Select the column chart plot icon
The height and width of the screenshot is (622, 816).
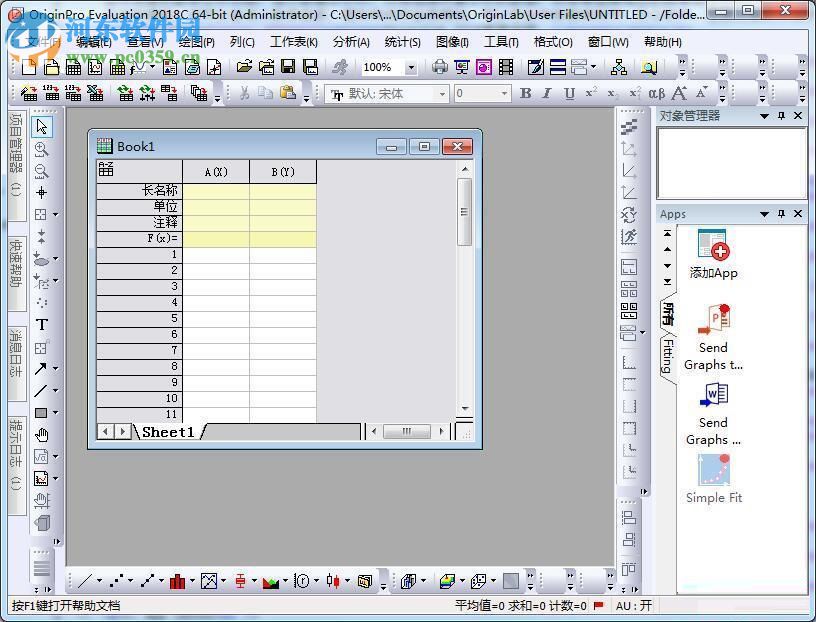click(x=177, y=581)
